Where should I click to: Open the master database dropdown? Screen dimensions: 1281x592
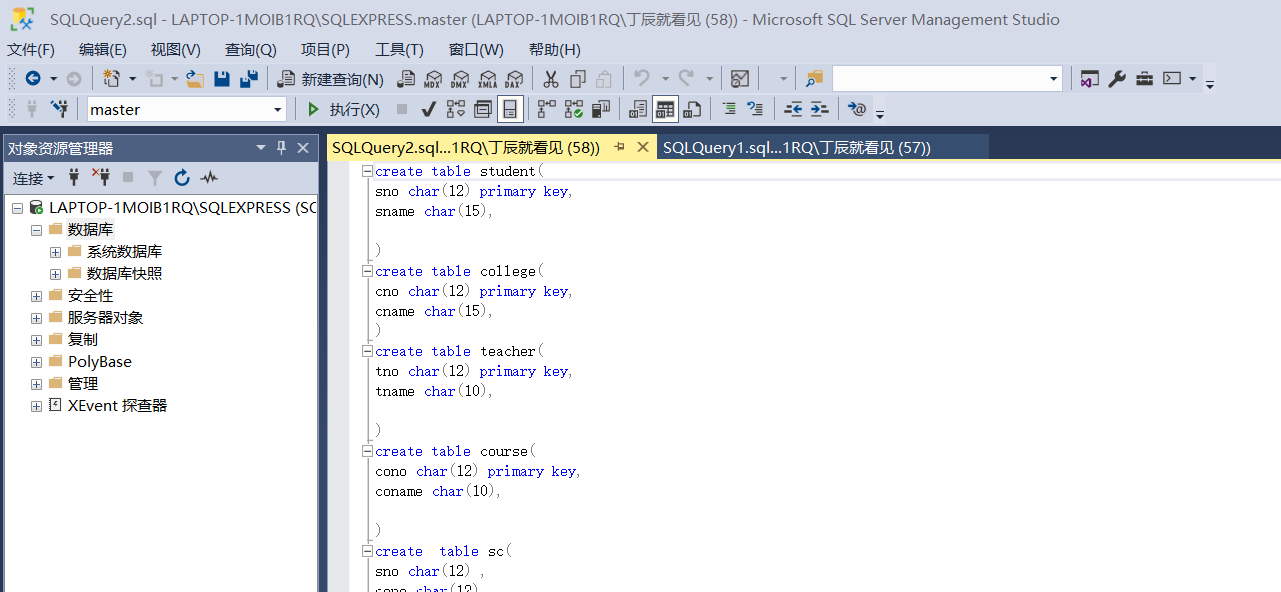pyautogui.click(x=277, y=110)
